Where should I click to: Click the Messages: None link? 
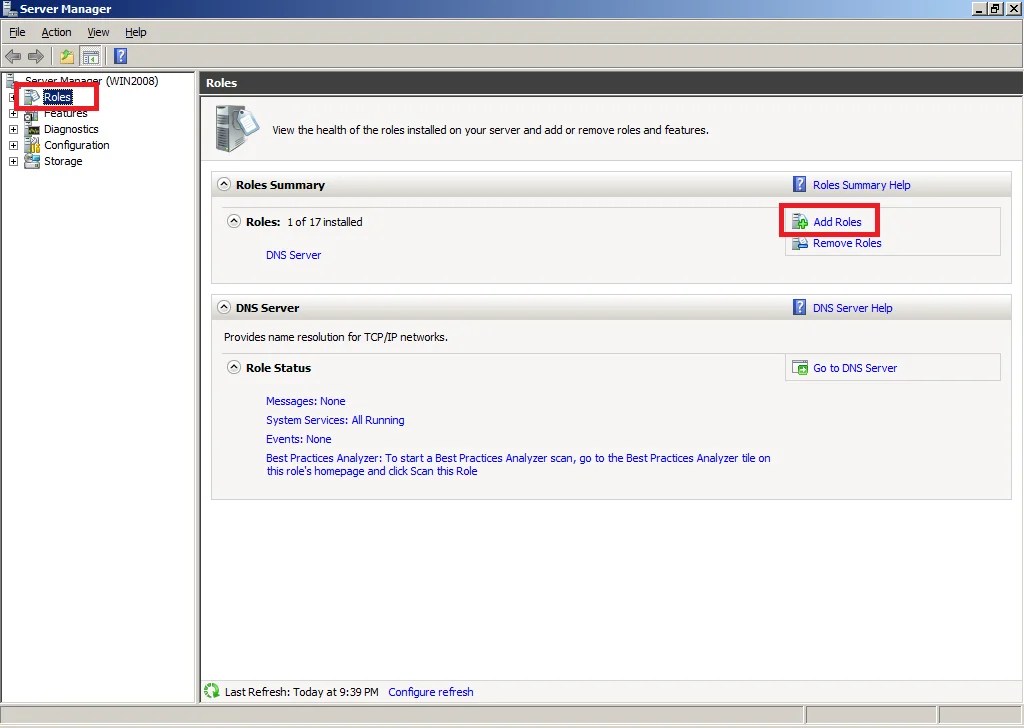(x=306, y=401)
